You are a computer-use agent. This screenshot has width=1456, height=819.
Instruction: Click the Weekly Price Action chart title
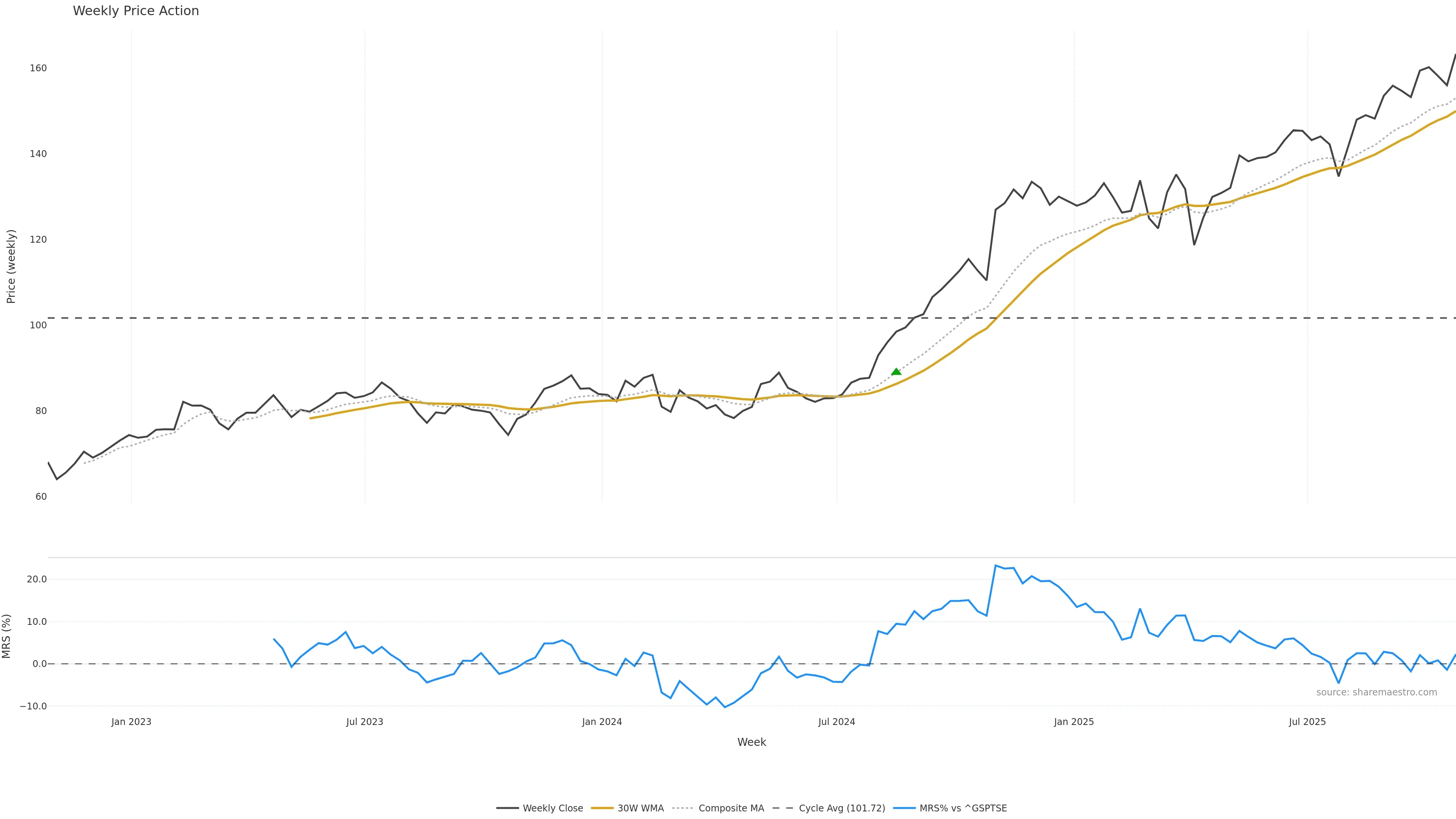click(136, 11)
